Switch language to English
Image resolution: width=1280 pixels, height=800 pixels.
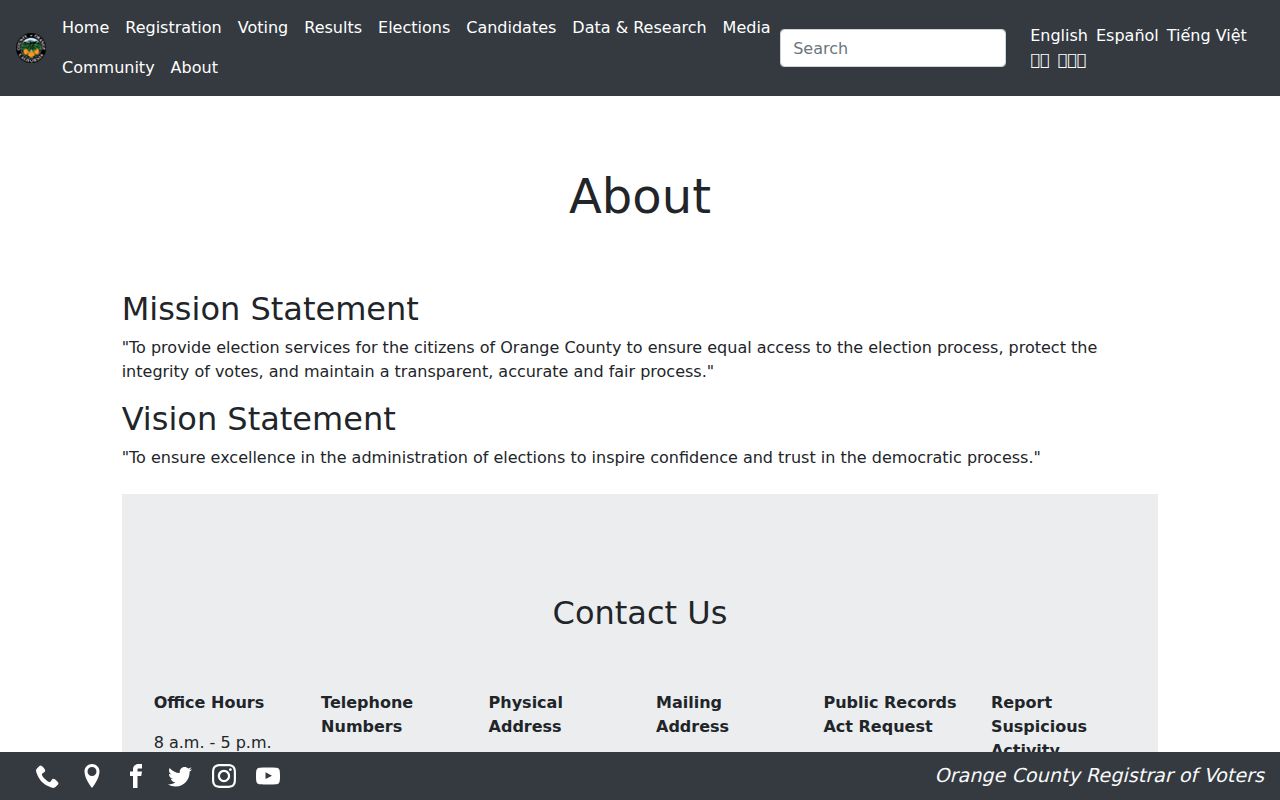click(1059, 36)
